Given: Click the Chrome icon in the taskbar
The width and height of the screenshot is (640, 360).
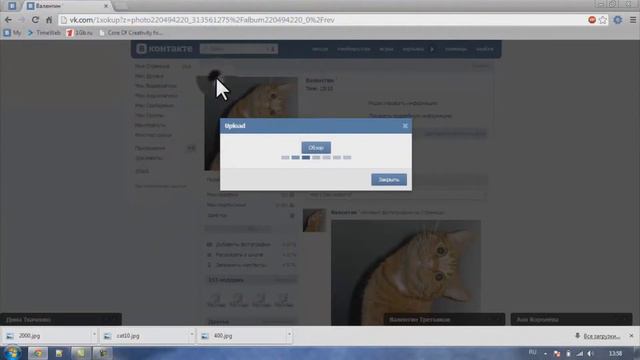Looking at the screenshot, I should point(38,353).
